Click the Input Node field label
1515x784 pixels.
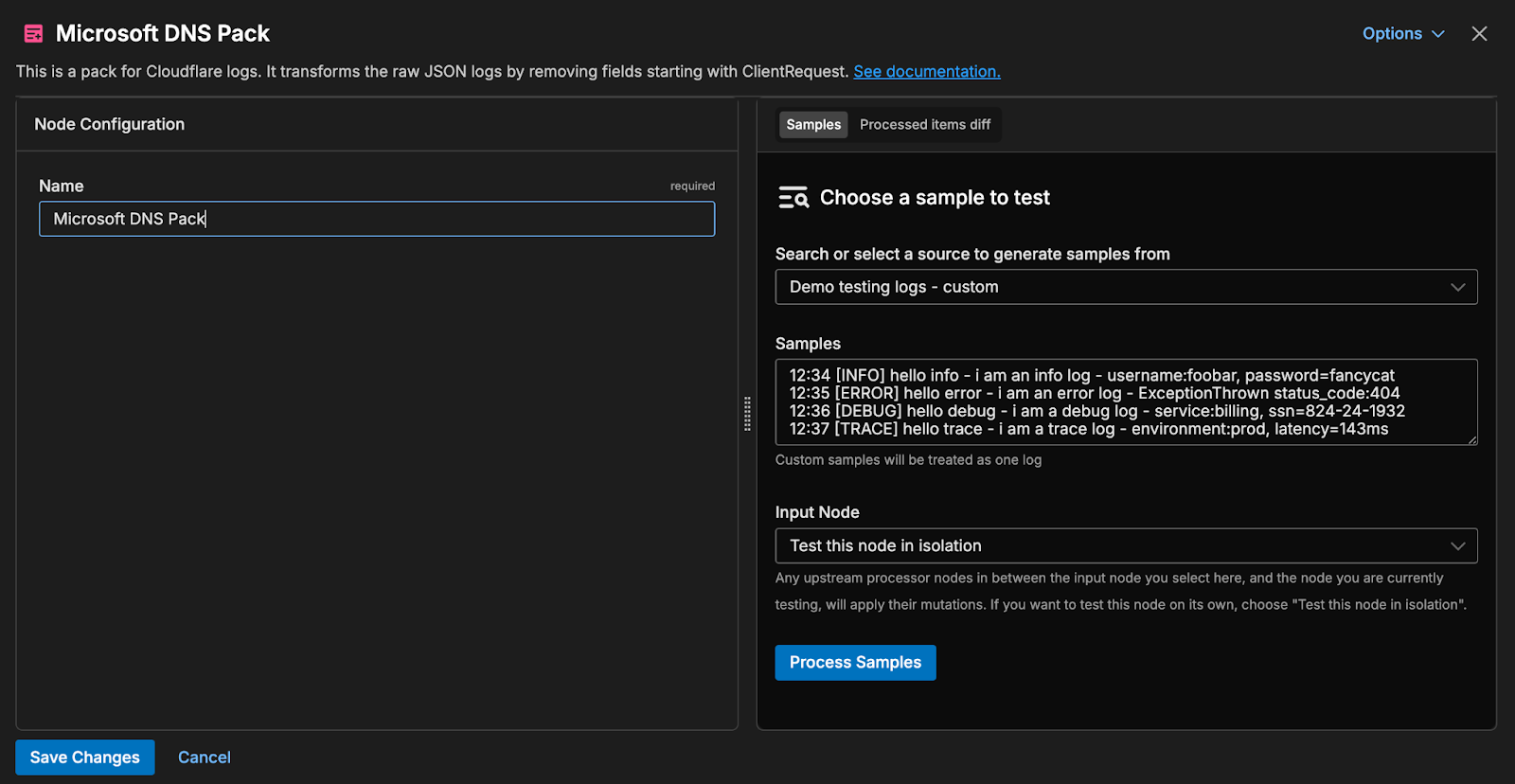click(x=817, y=512)
